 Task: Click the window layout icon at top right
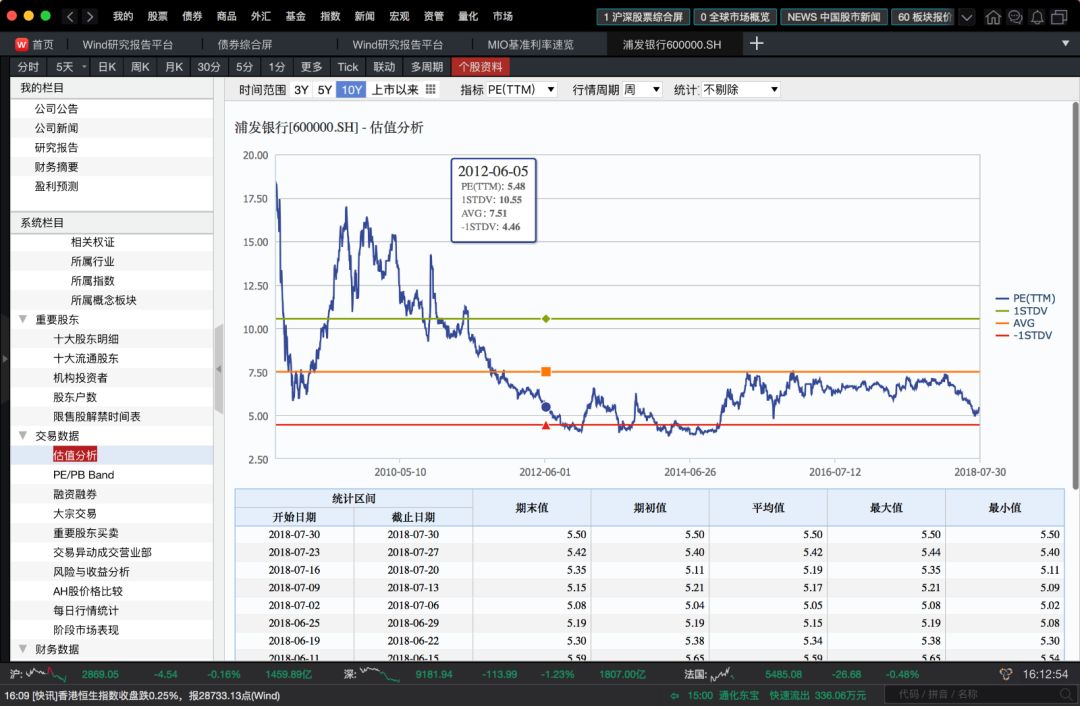coord(1060,16)
